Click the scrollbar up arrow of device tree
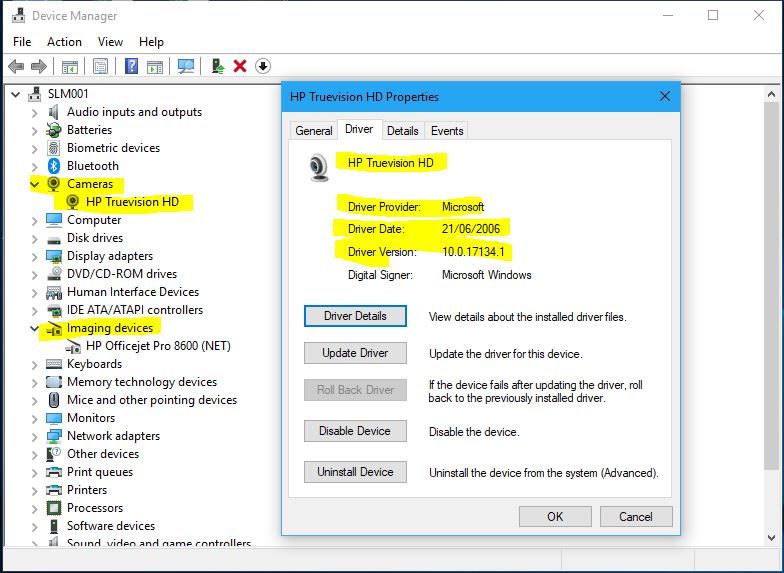Viewport: 784px width, 573px height. 771,94
